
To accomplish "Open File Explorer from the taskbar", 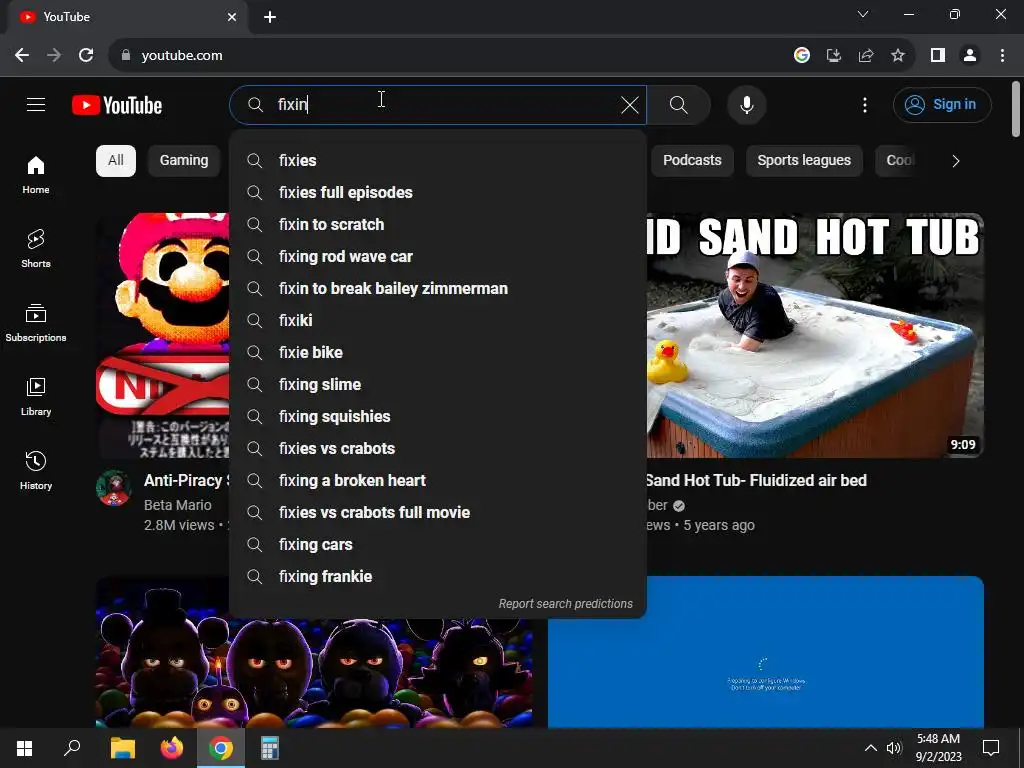I will pyautogui.click(x=123, y=748).
